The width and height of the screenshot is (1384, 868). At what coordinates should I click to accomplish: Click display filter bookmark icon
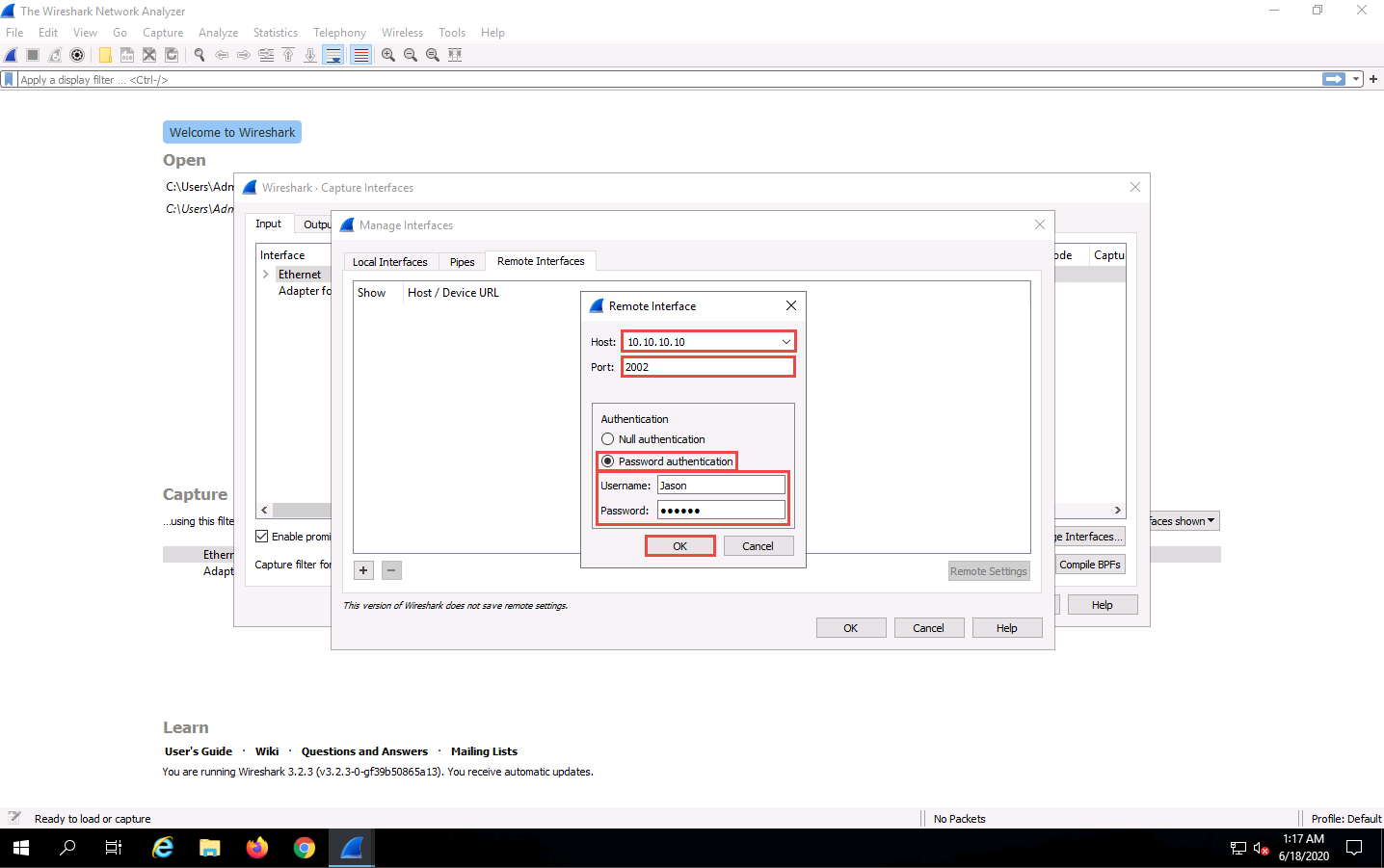click(x=9, y=79)
